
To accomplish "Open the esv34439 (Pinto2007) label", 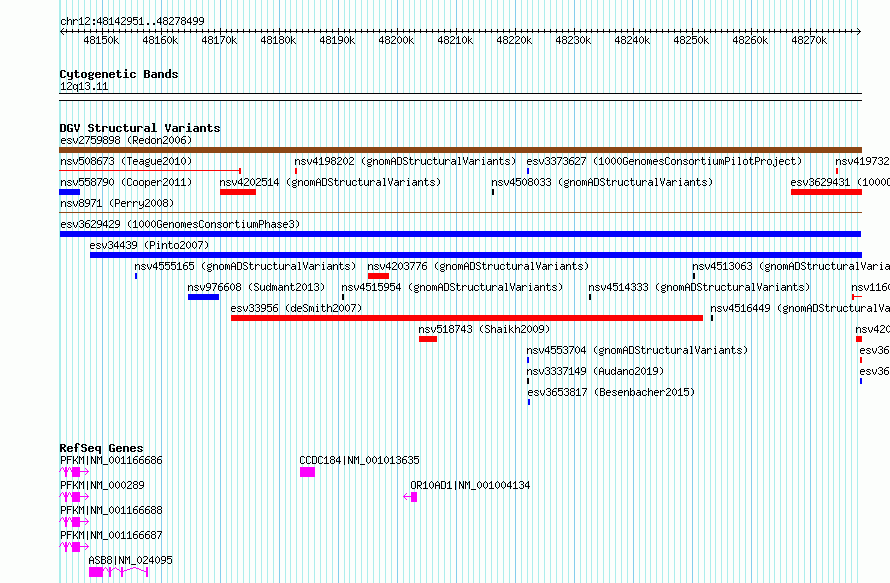I will (x=149, y=245).
